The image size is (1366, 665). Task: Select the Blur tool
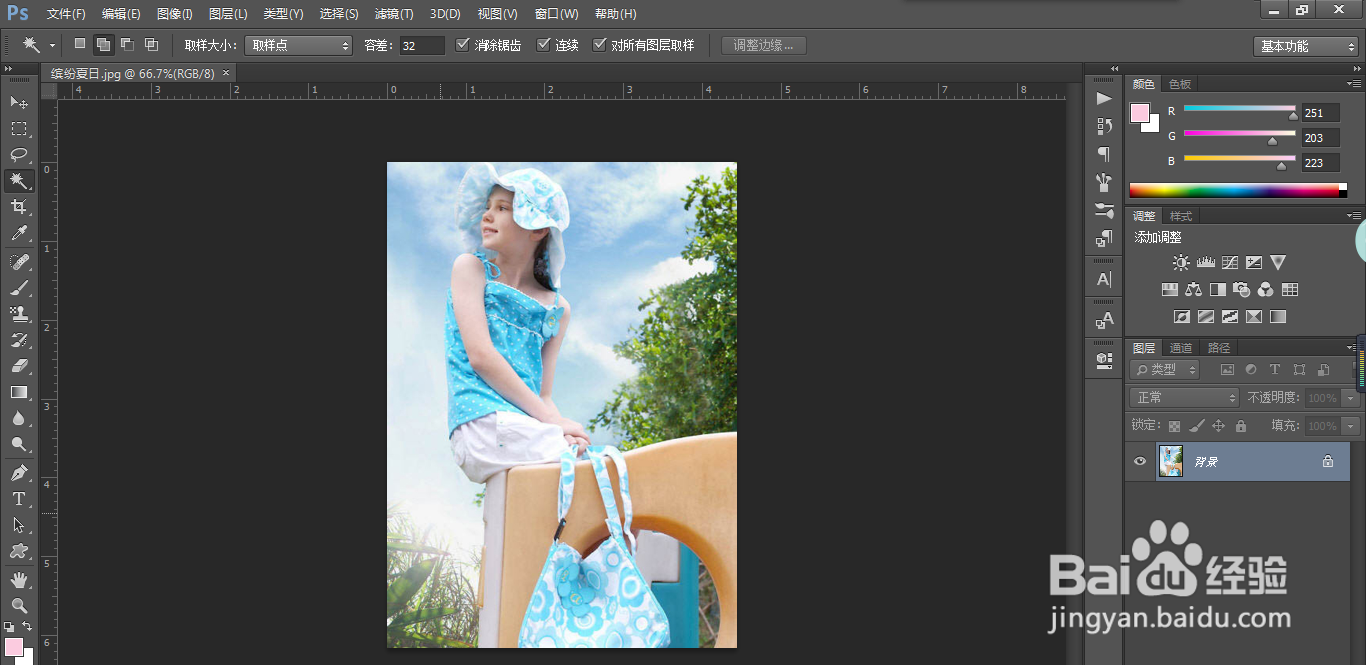point(19,418)
